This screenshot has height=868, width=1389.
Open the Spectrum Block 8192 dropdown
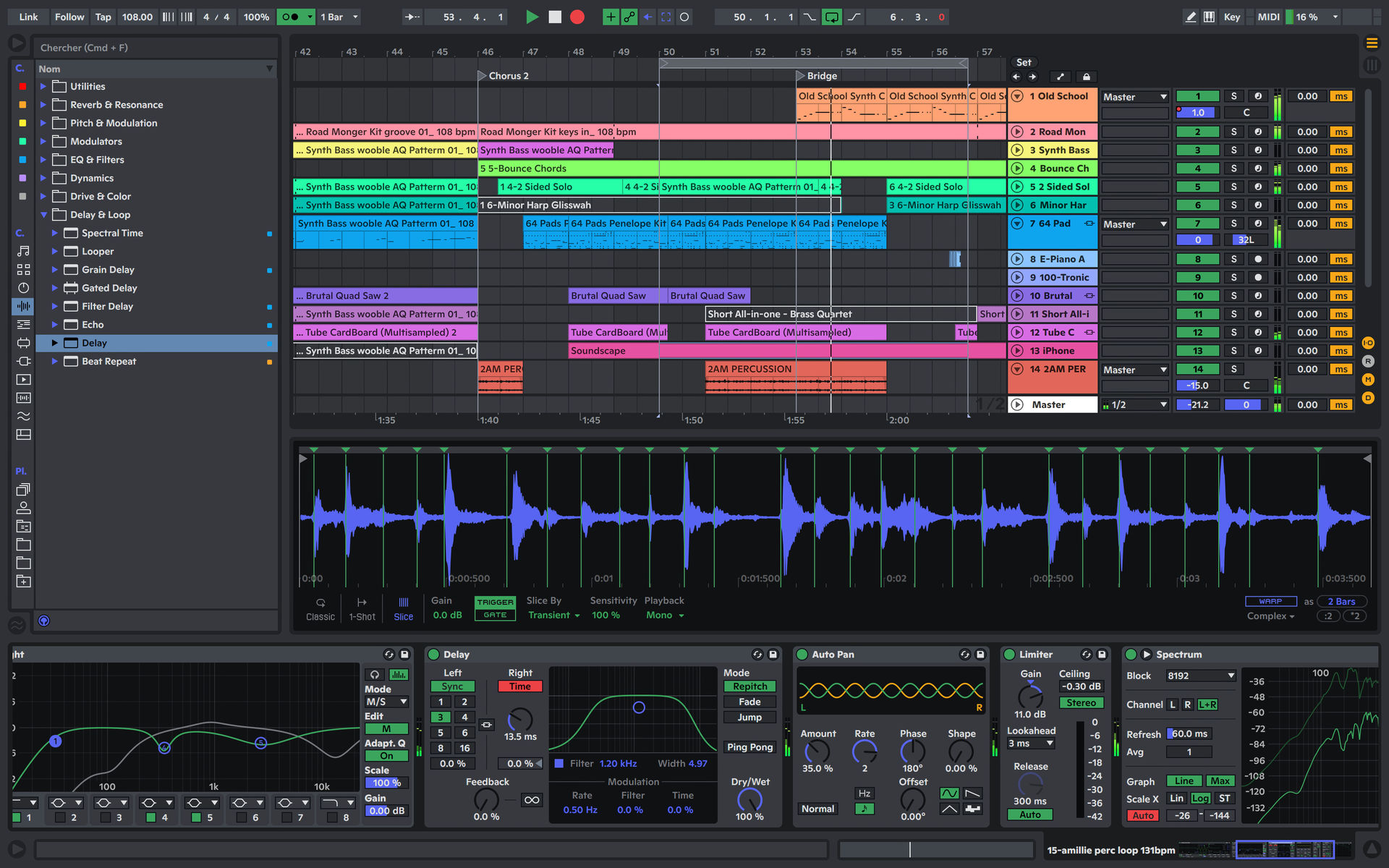tap(1199, 676)
